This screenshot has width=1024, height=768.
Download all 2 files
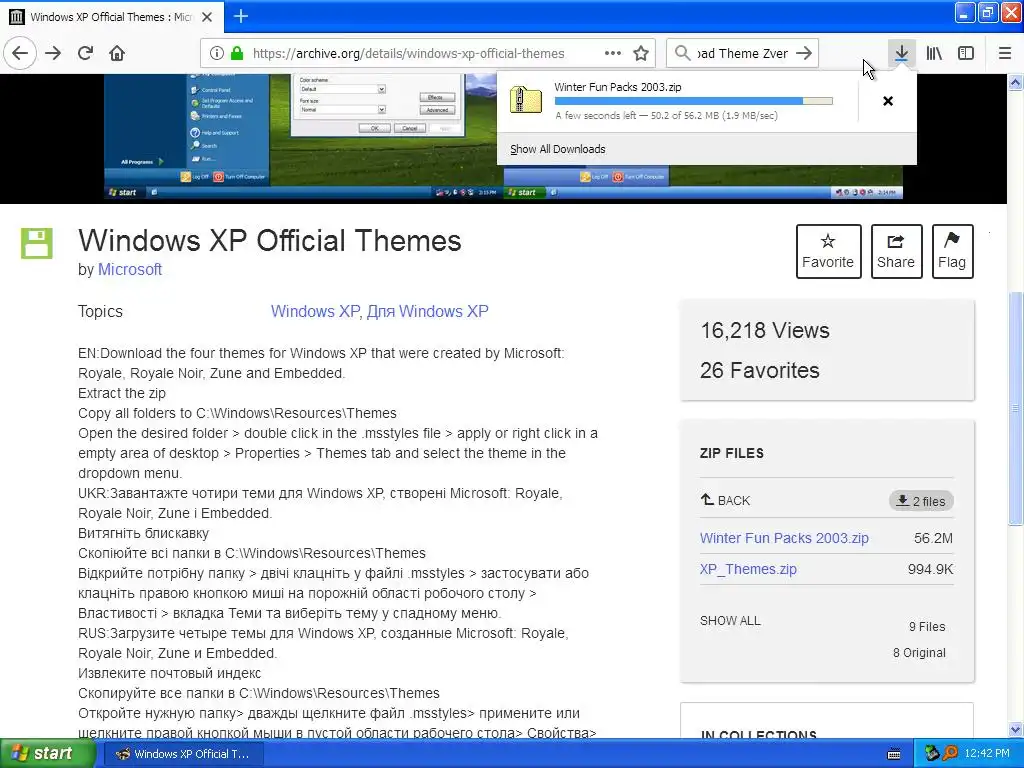coord(921,501)
